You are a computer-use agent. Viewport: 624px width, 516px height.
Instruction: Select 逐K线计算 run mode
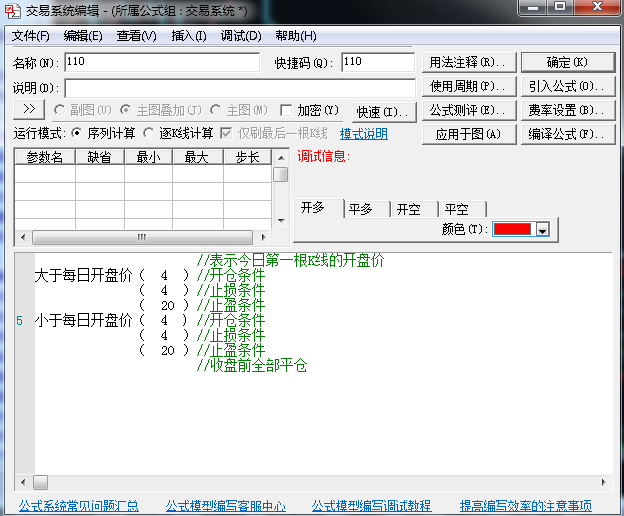148,133
